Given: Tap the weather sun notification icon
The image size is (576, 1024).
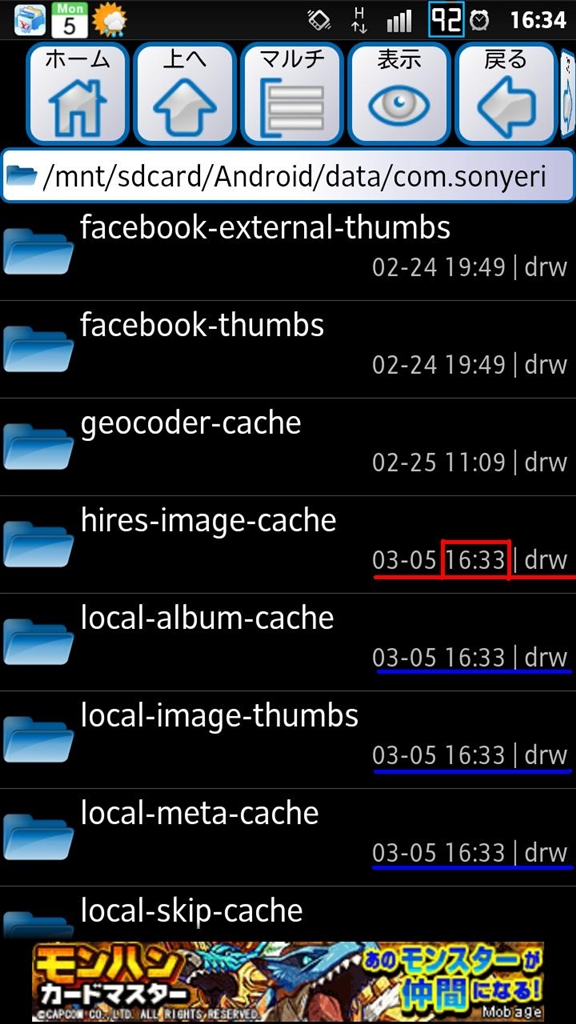Looking at the screenshot, I should (109, 20).
